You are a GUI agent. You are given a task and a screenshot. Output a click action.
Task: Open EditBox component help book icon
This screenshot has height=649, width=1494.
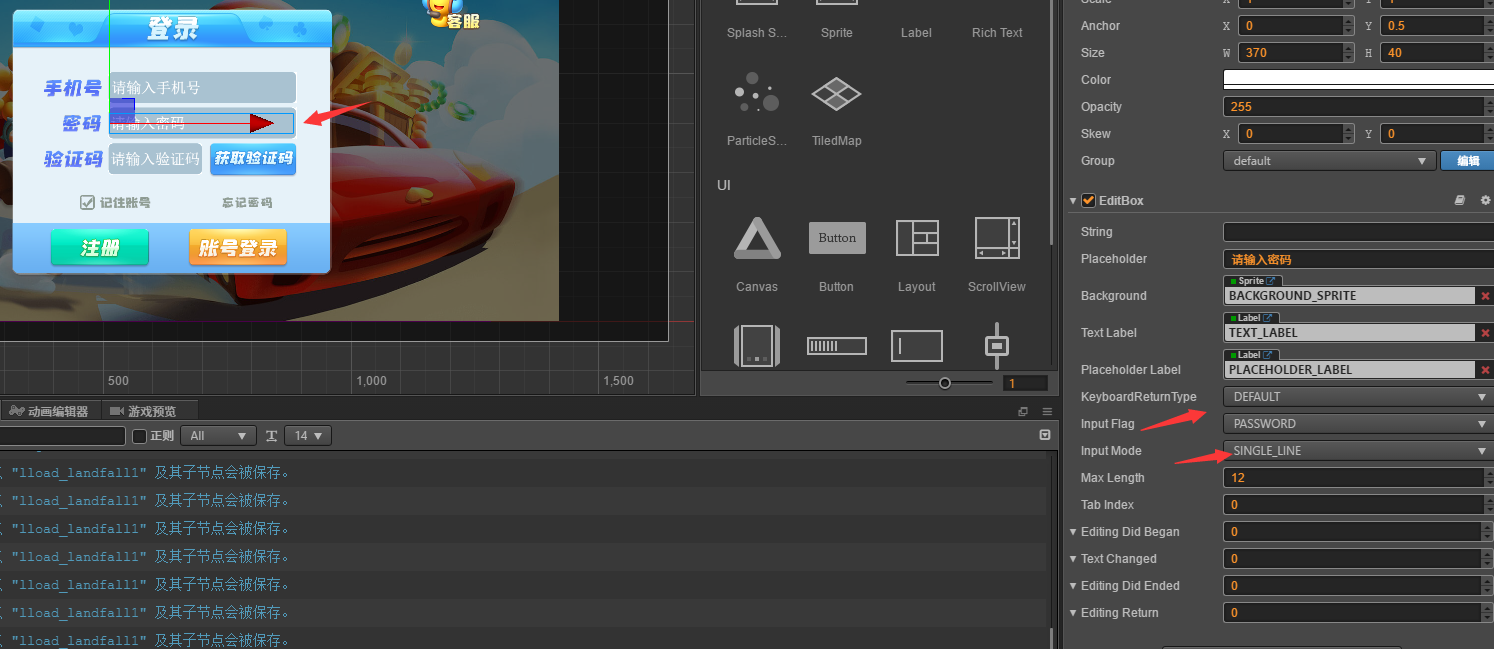coord(1459,201)
